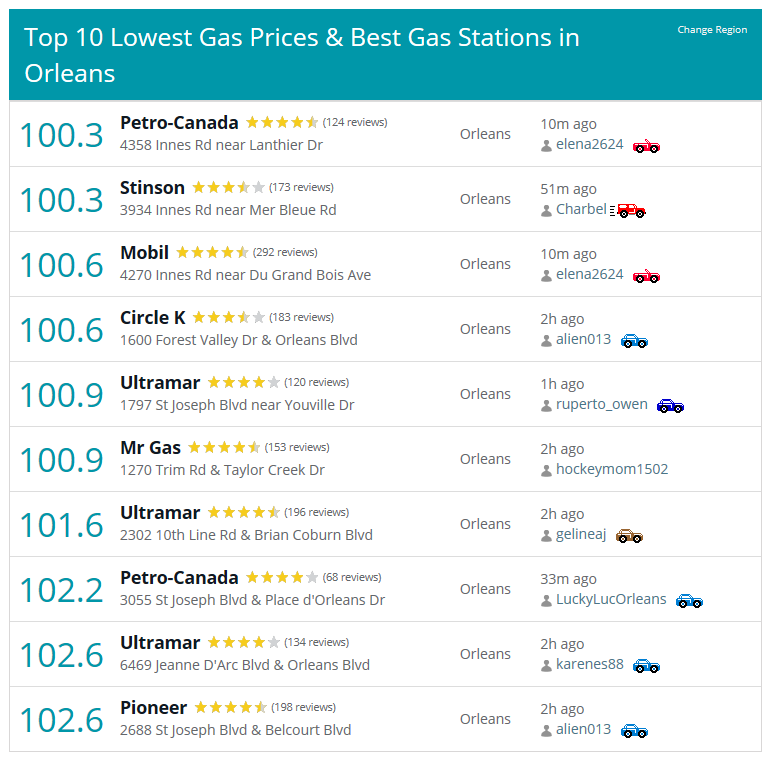
Task: Click the blue car in the Pioneer row
Action: [x=634, y=731]
